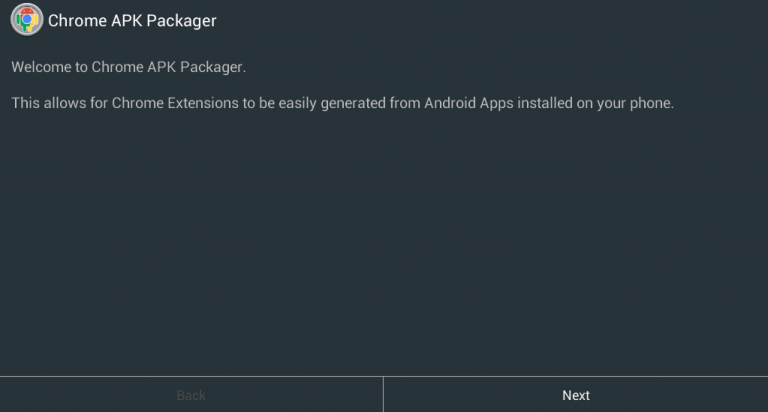This screenshot has height=412, width=768.
Task: Click the word "APK" in the header title
Action: click(x=126, y=20)
